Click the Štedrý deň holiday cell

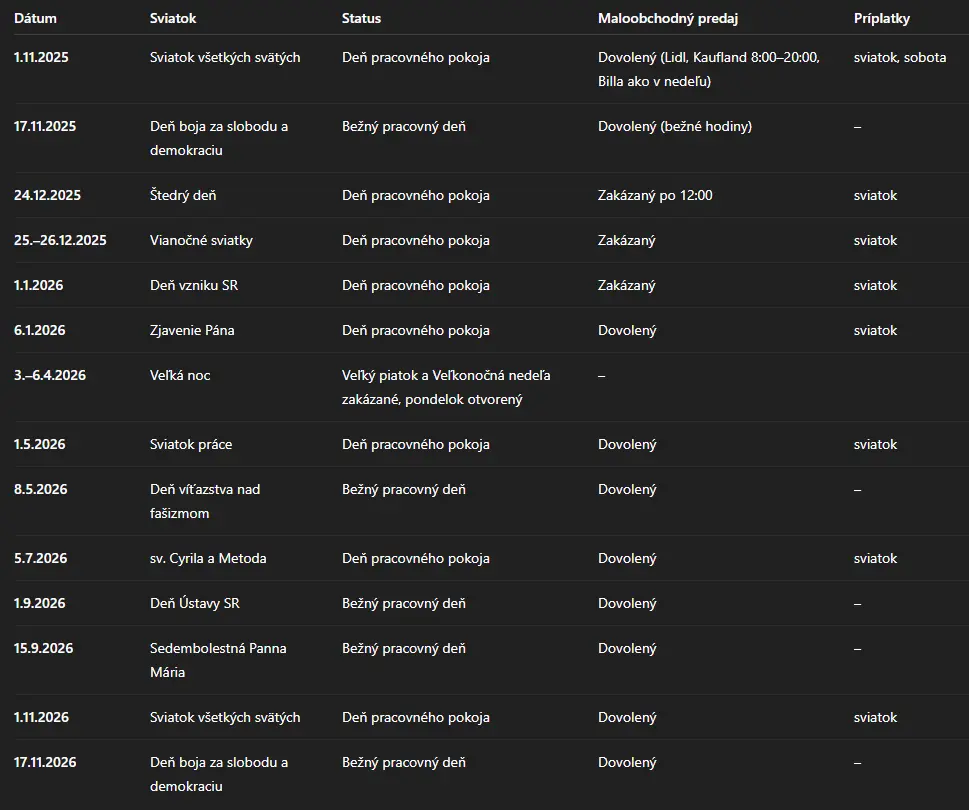(x=183, y=195)
